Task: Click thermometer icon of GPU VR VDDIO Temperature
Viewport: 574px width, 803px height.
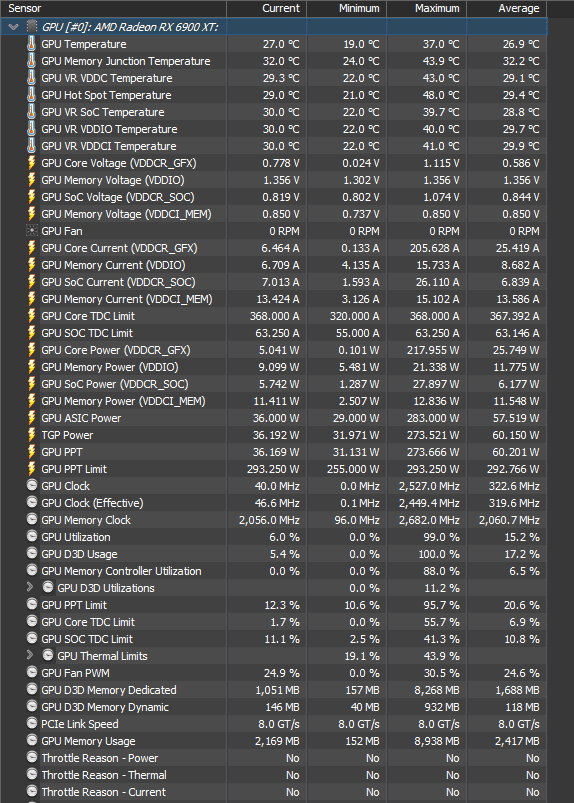Action: tap(32, 129)
